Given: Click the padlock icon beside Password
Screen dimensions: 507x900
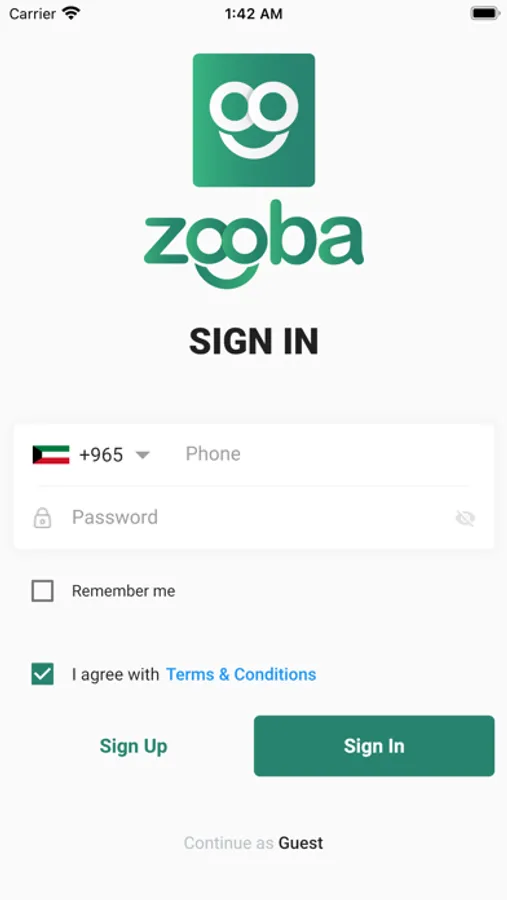Looking at the screenshot, I should [42, 518].
